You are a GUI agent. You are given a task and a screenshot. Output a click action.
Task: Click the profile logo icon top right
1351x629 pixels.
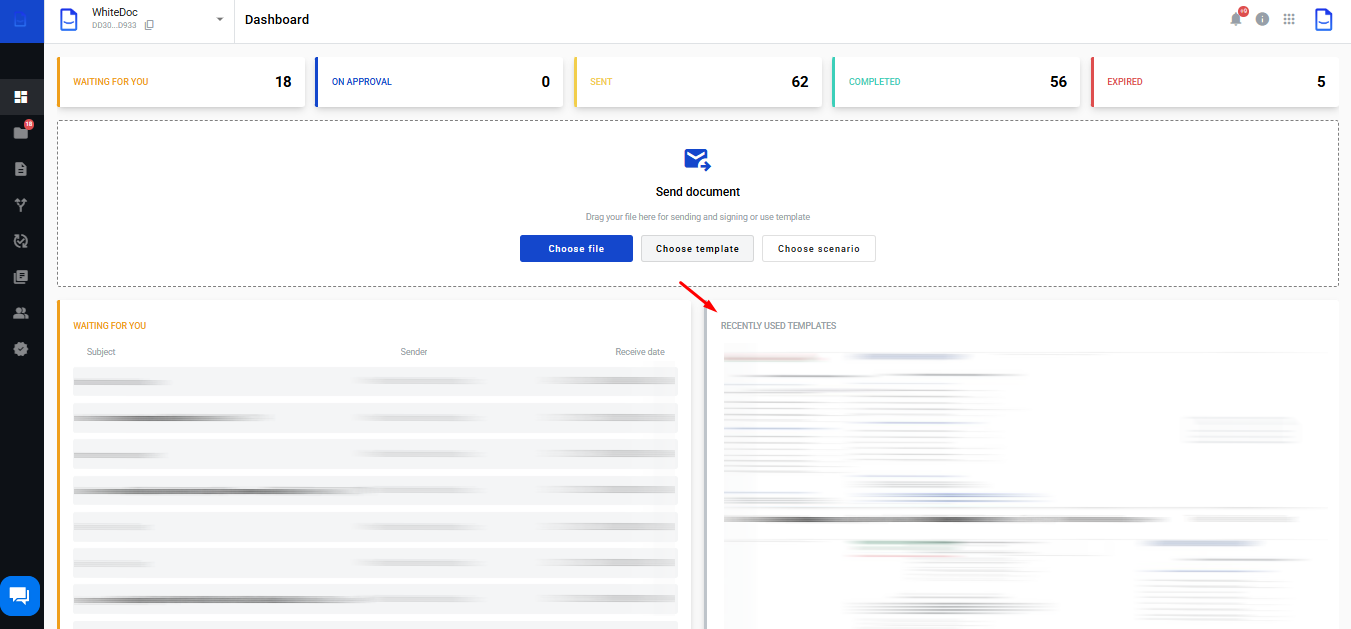(1323, 20)
